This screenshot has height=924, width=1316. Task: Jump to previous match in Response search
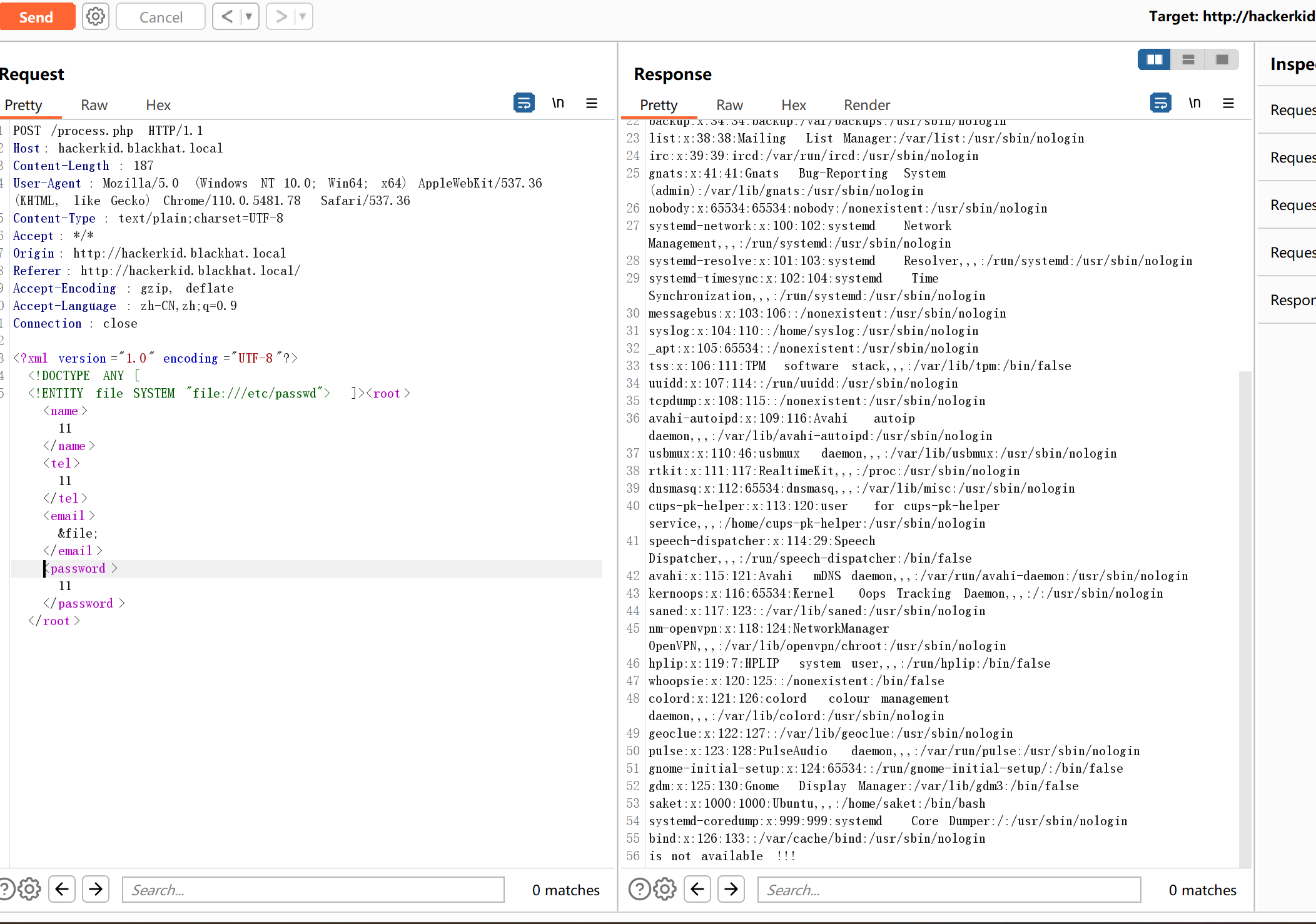click(x=697, y=889)
